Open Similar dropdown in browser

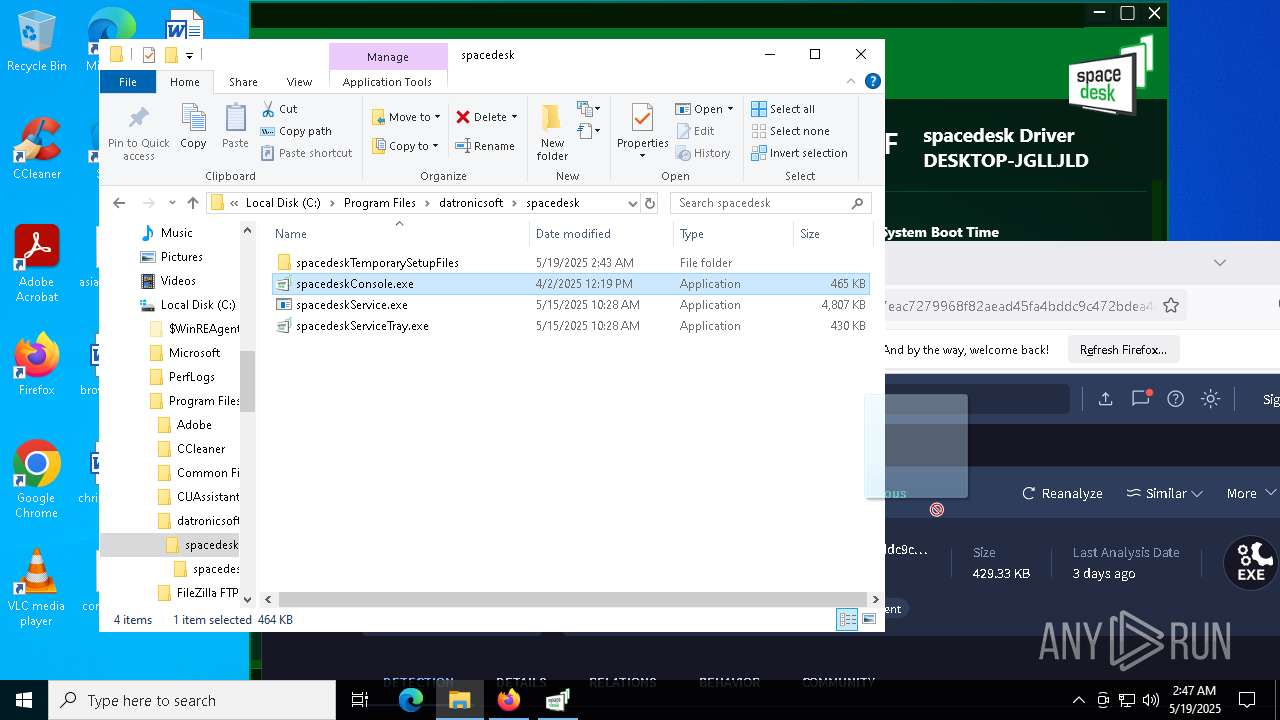pyautogui.click(x=1165, y=494)
